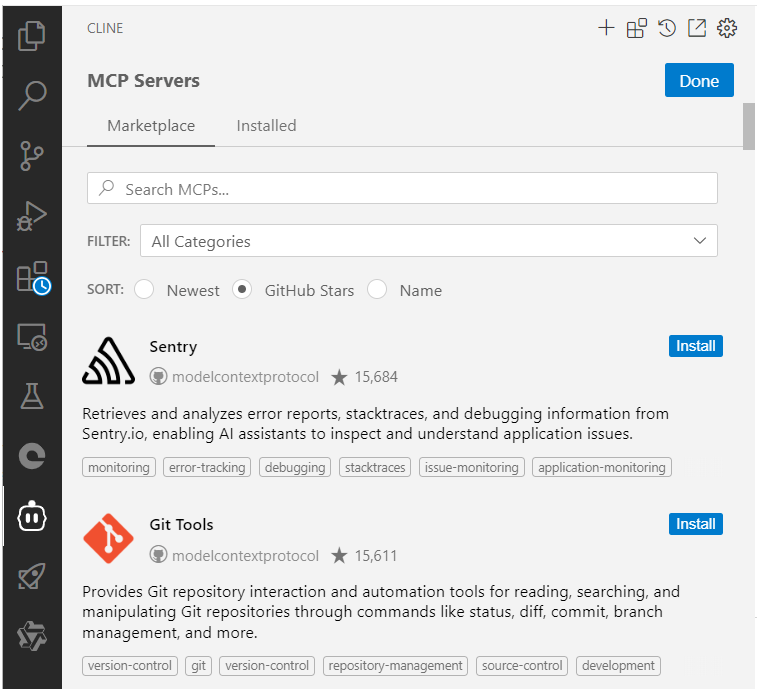764x698 pixels.
Task: Open the Source Control view
Action: coord(32,156)
